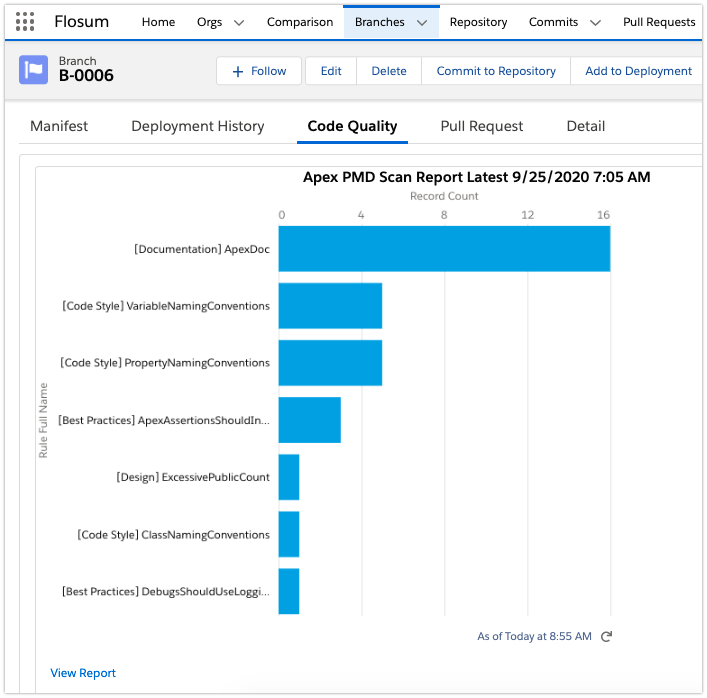Open the Commits nav item
Screen dimensions: 707x698
553,22
